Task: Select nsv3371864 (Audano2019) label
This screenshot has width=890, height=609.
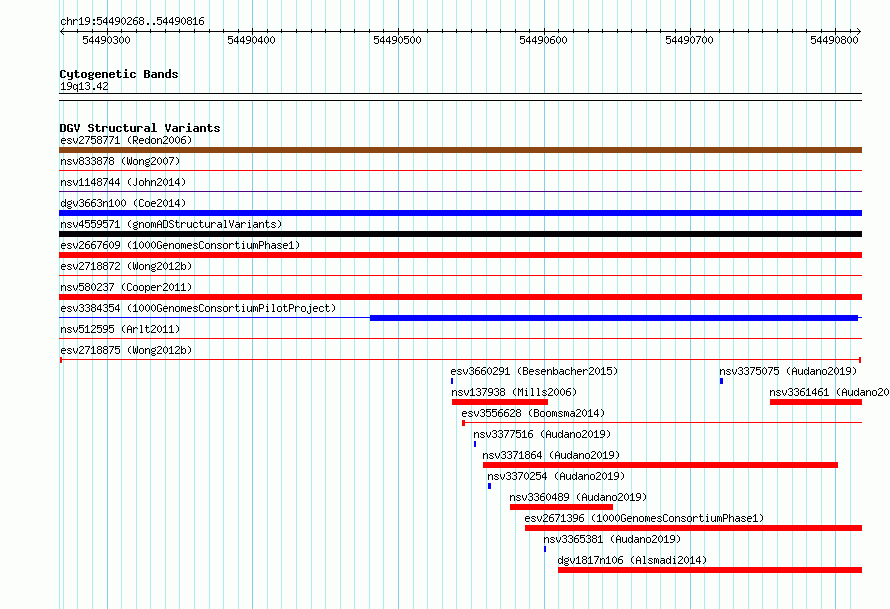Action: coord(551,455)
